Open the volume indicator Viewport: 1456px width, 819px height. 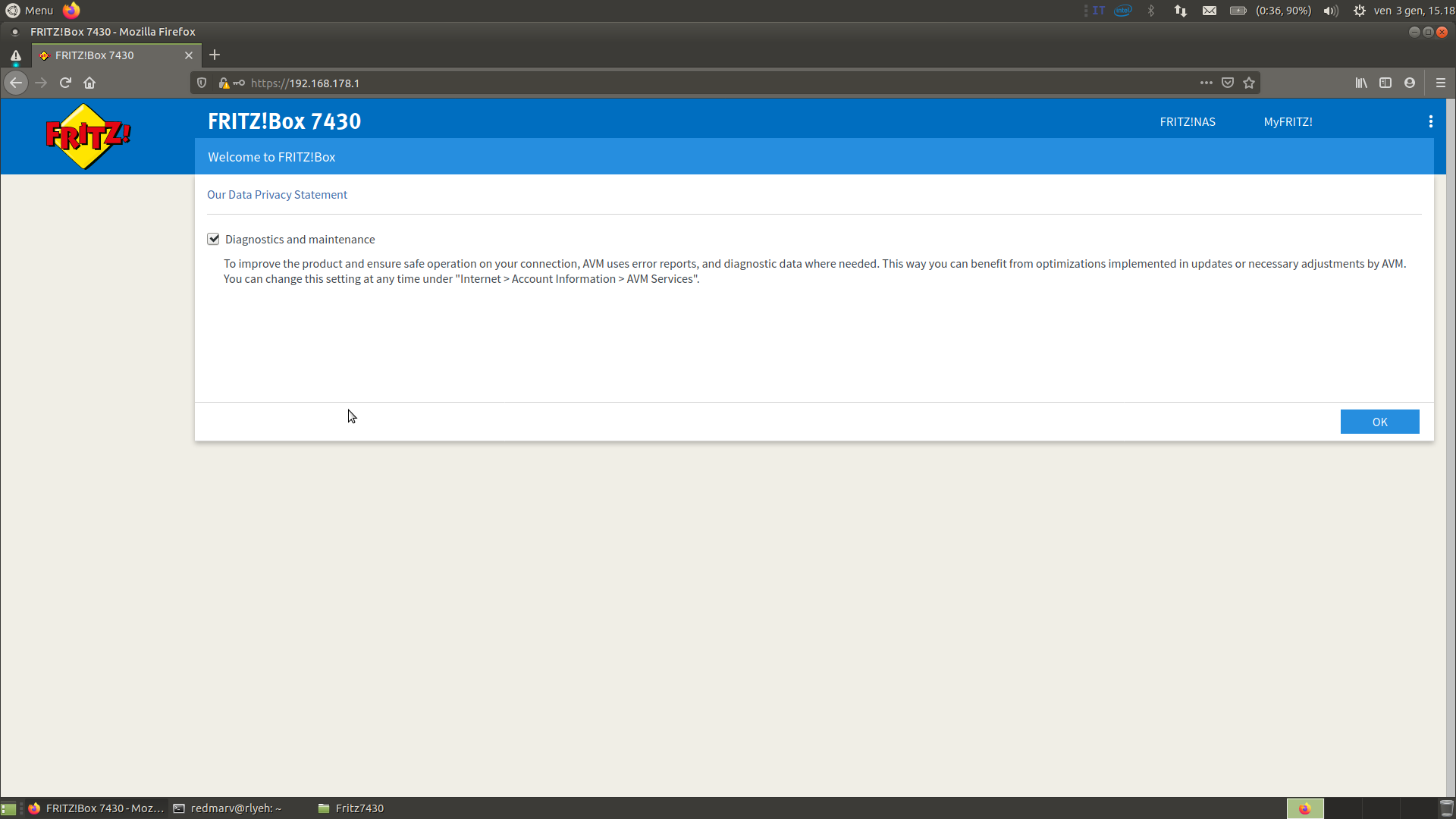point(1331,11)
